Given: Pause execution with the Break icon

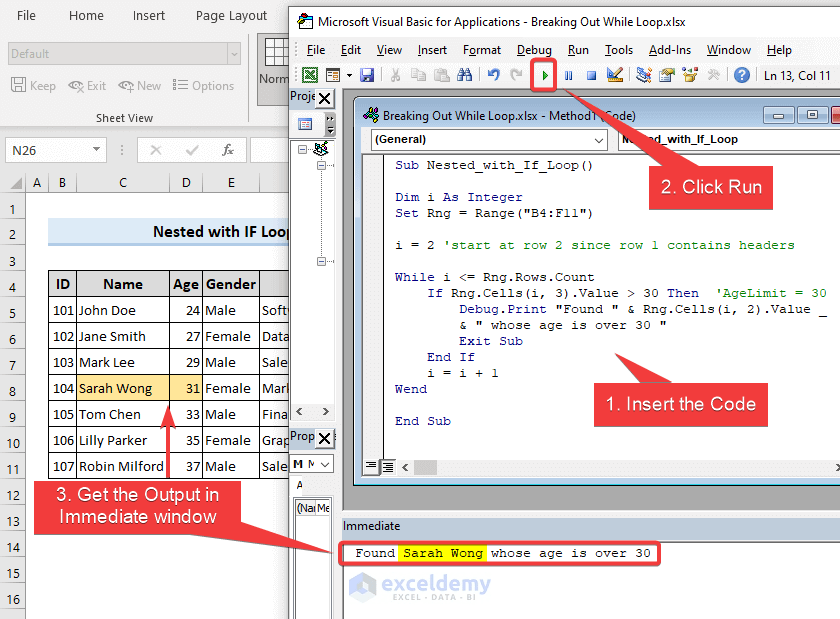Looking at the screenshot, I should coord(568,75).
